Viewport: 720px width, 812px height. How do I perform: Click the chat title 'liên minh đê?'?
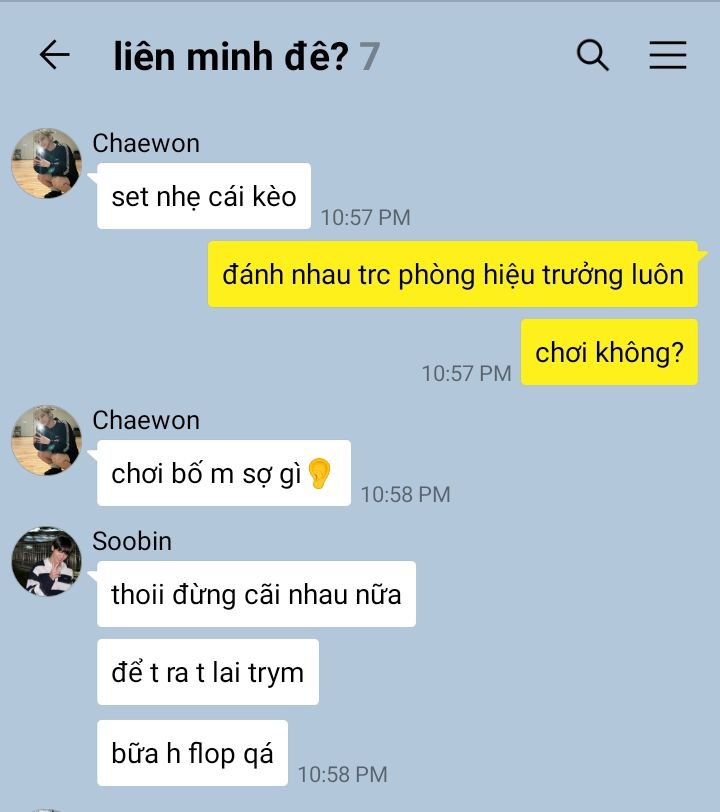tap(231, 56)
